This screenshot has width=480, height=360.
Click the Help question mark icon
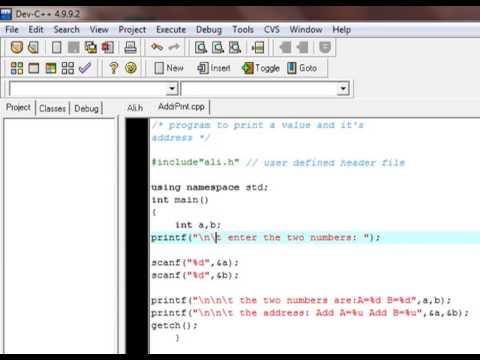(x=114, y=68)
